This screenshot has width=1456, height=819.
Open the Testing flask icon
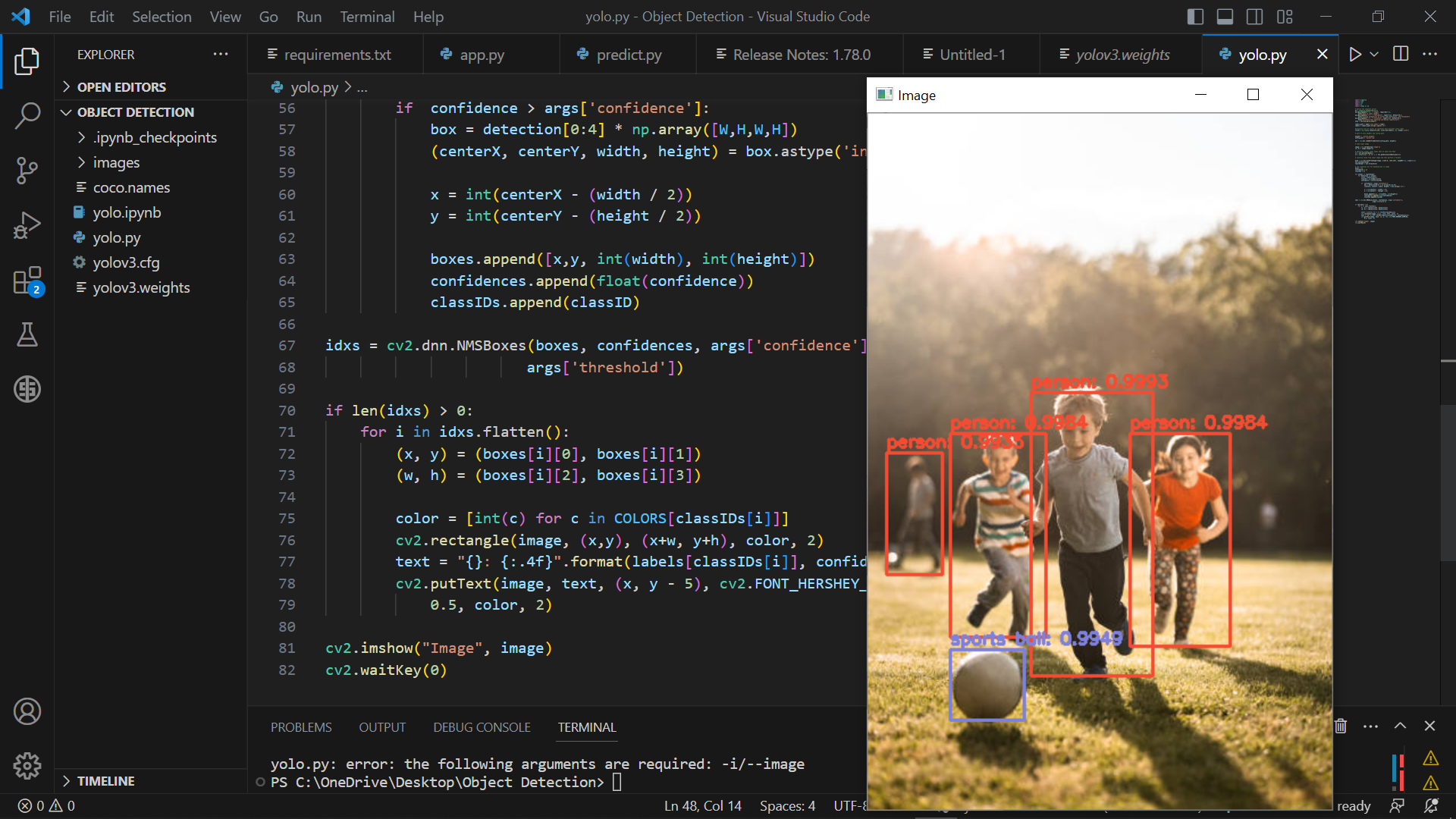(x=27, y=334)
